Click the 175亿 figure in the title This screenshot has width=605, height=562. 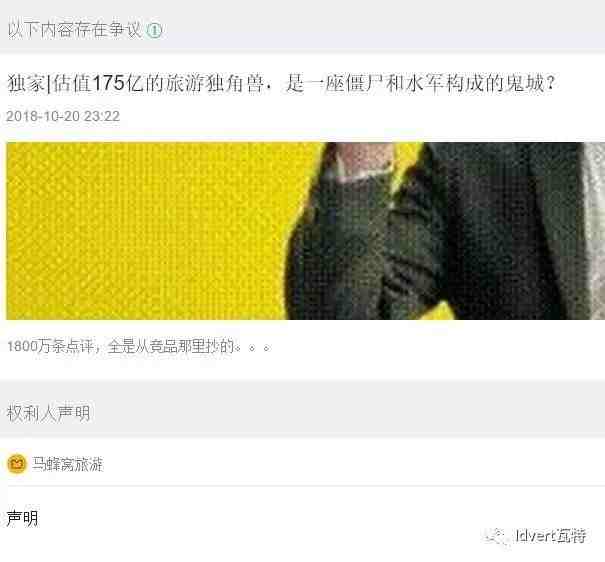coord(118,83)
